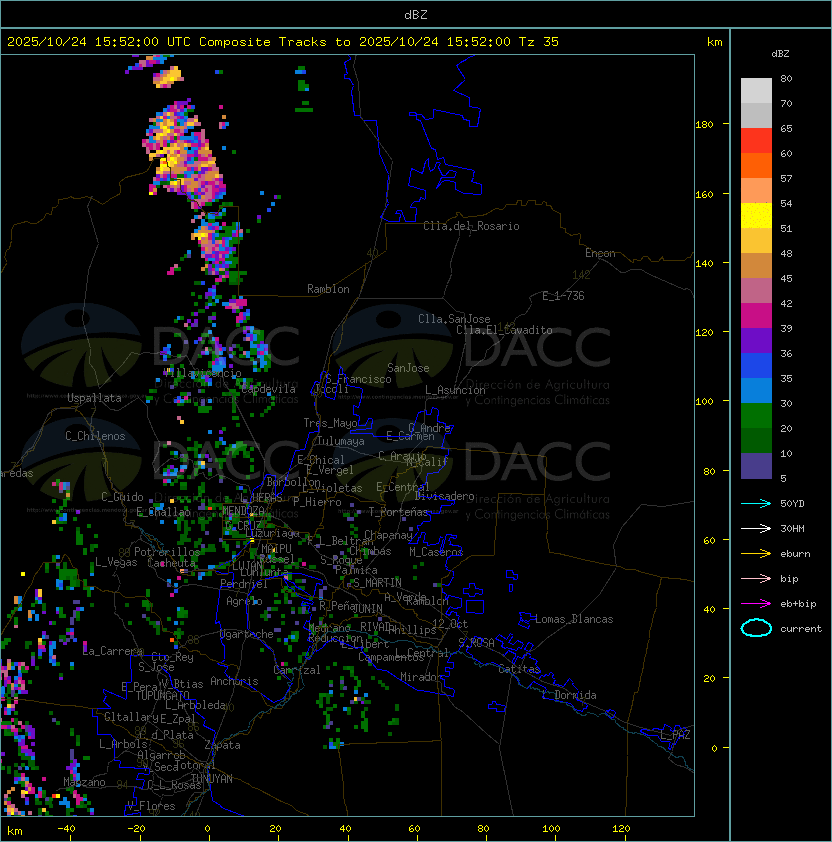Click the green swatch below 30 dBZ
This screenshot has width=832, height=842.
(x=756, y=416)
